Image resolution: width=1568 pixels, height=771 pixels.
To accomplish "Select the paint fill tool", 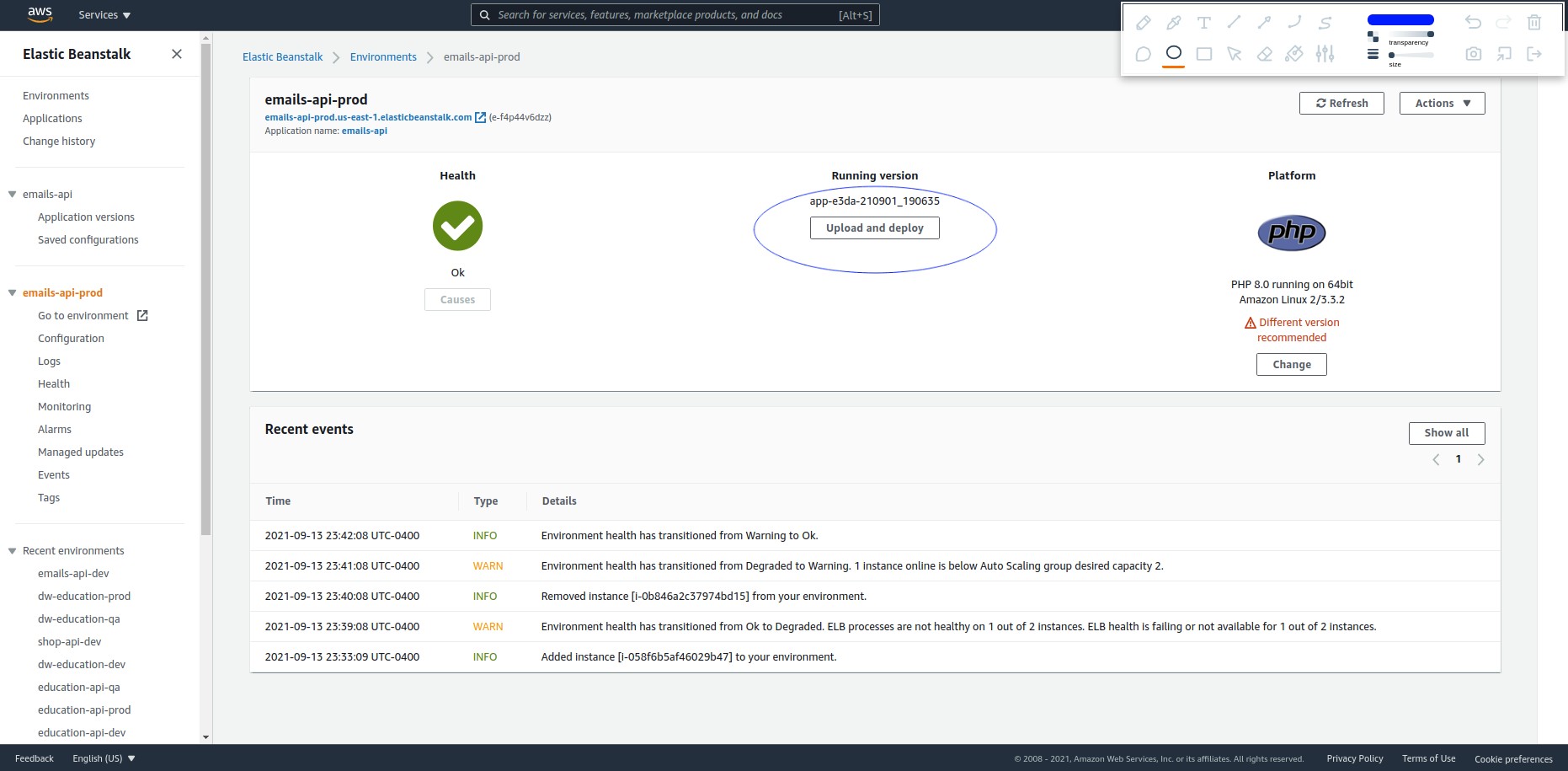I will click(x=1294, y=54).
